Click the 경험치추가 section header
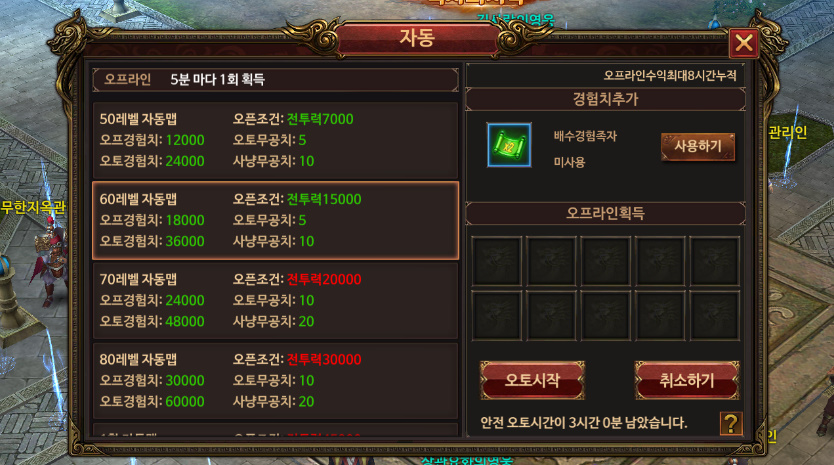This screenshot has height=465, width=834. pyautogui.click(x=605, y=99)
